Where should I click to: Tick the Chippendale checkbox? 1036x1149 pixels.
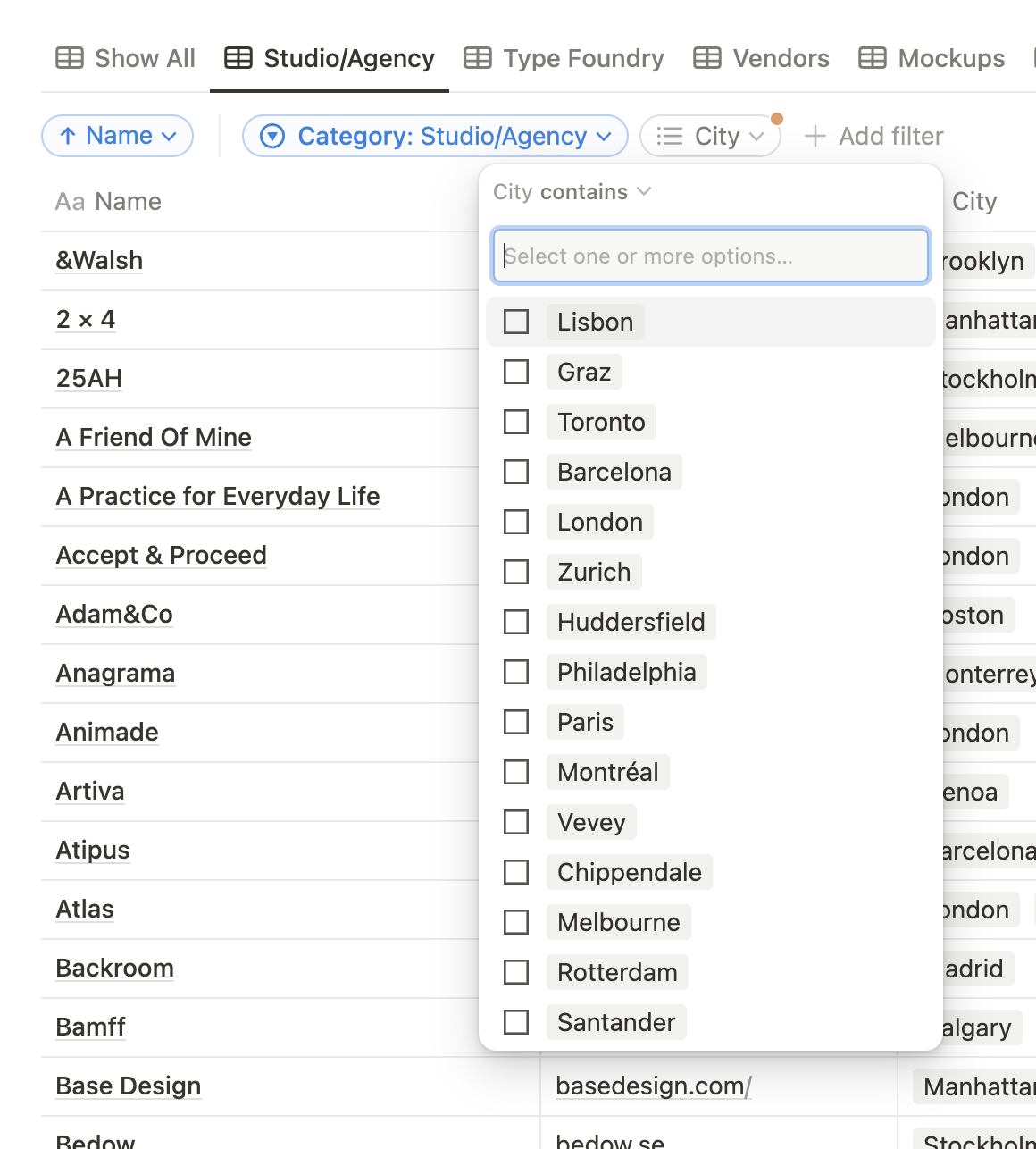[x=516, y=872]
